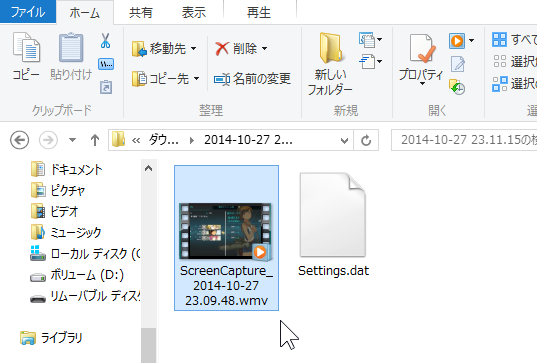Screen dimensions: 537x363
Task: Switch to the Play (再生) tab
Action: pos(259,13)
